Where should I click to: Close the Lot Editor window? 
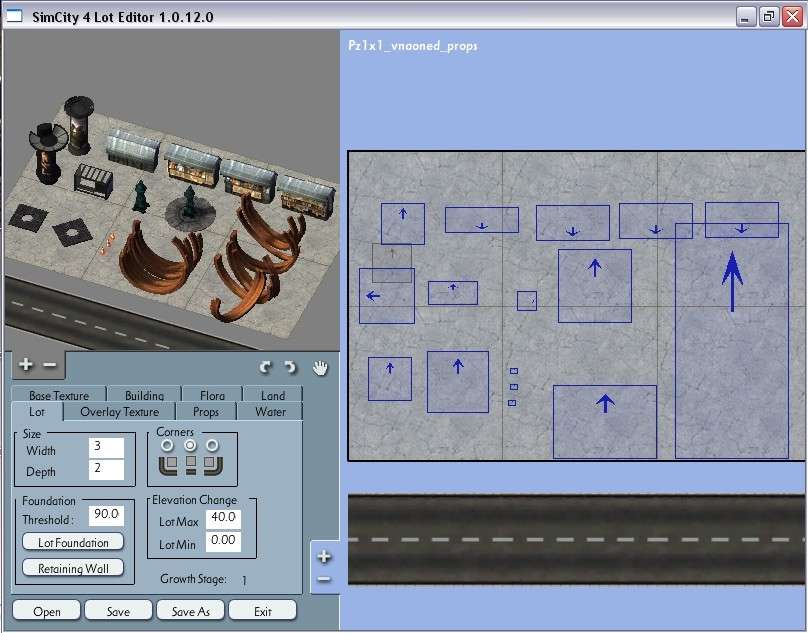pos(792,17)
